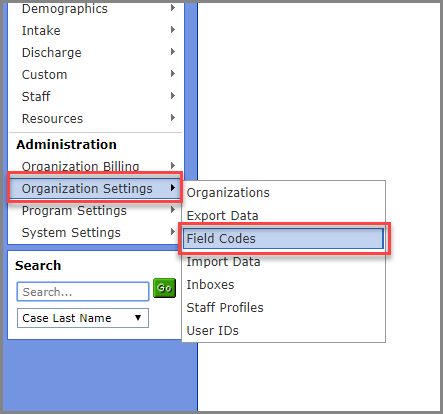The height and width of the screenshot is (414, 443).
Task: Choose Staff Profiles in submenu
Action: click(x=283, y=307)
